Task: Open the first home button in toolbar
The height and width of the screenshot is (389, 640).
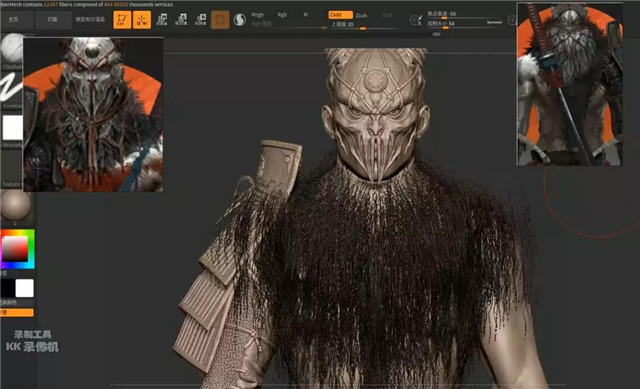Action: tap(17, 20)
